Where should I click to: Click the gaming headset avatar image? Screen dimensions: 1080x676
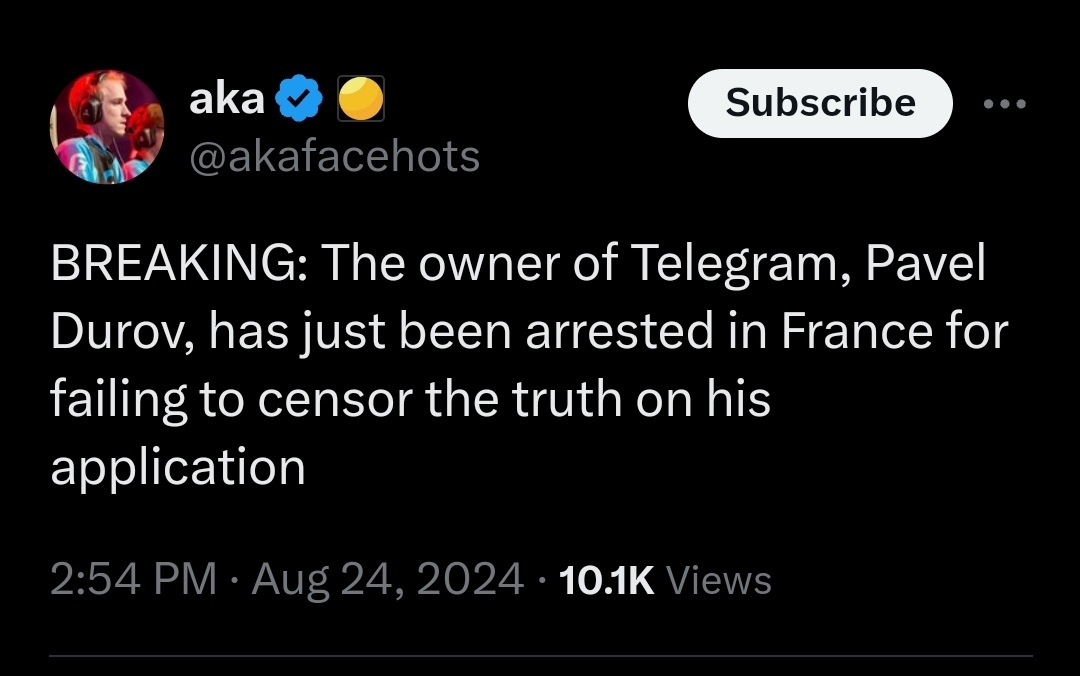tap(107, 127)
